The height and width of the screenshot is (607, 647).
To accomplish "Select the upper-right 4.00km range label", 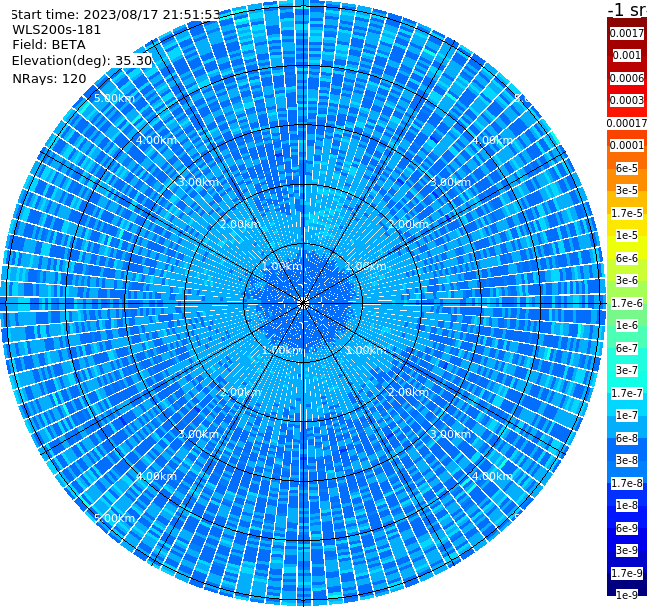I will 493,140.
